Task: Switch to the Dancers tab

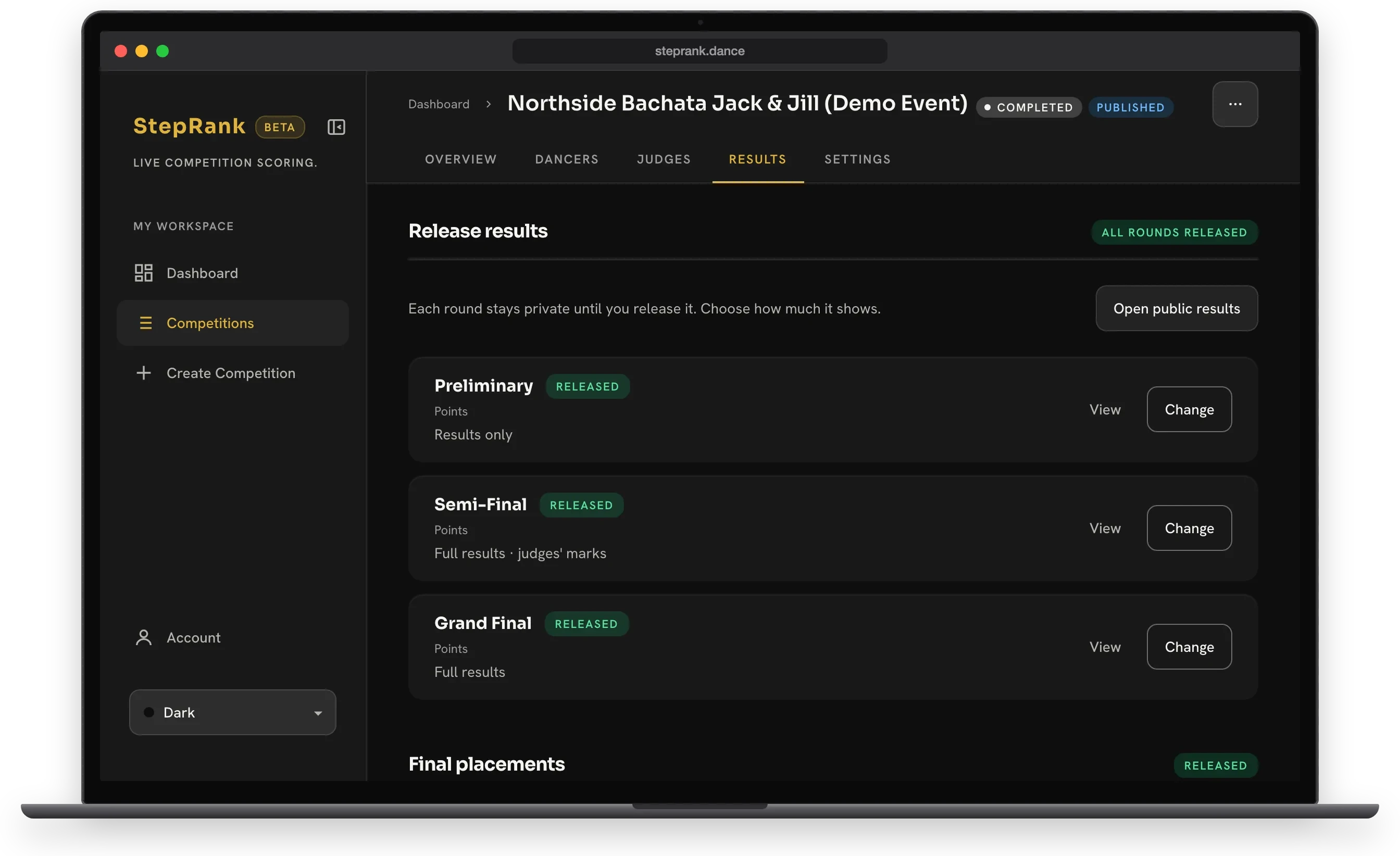Action: click(x=567, y=159)
